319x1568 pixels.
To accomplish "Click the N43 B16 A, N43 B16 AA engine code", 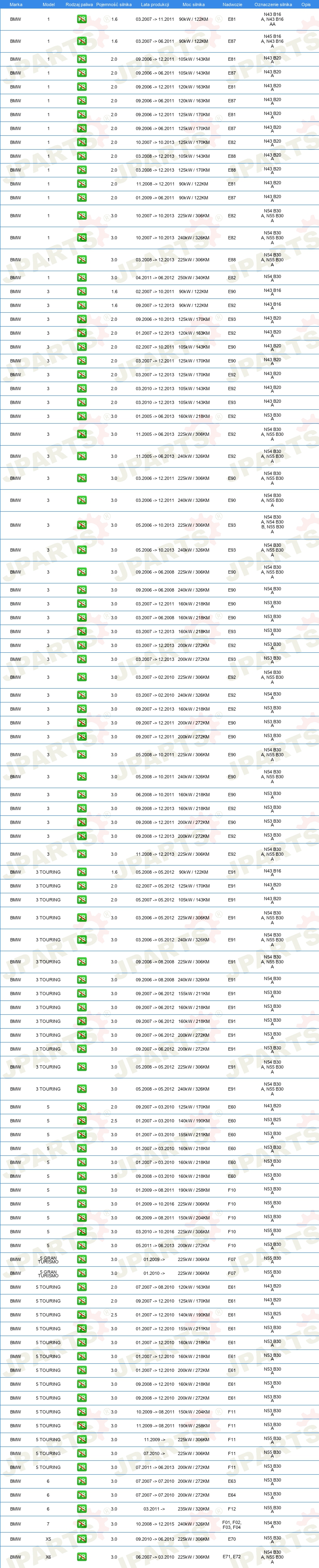I will click(x=272, y=19).
